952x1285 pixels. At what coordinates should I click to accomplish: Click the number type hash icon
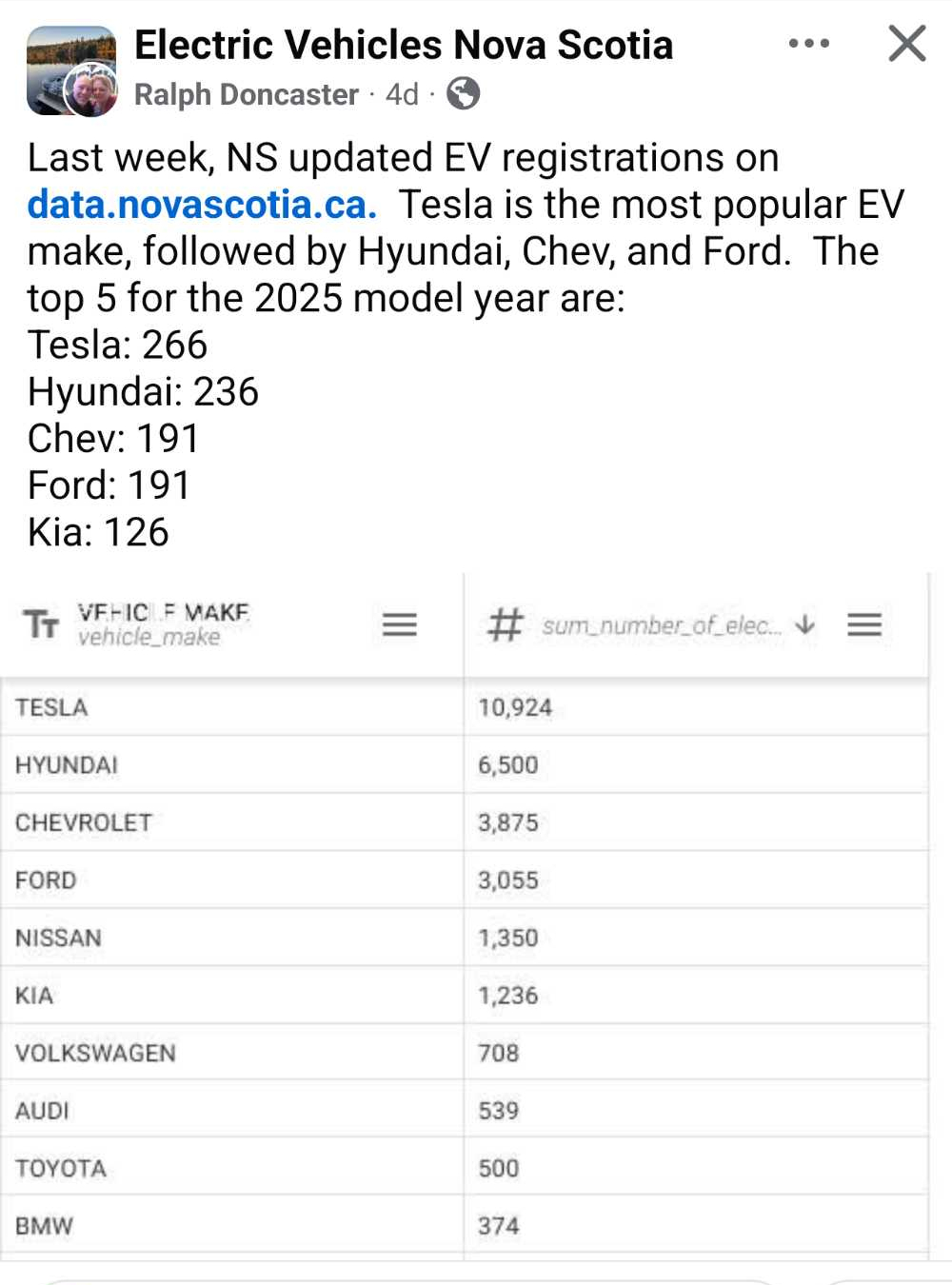[505, 625]
